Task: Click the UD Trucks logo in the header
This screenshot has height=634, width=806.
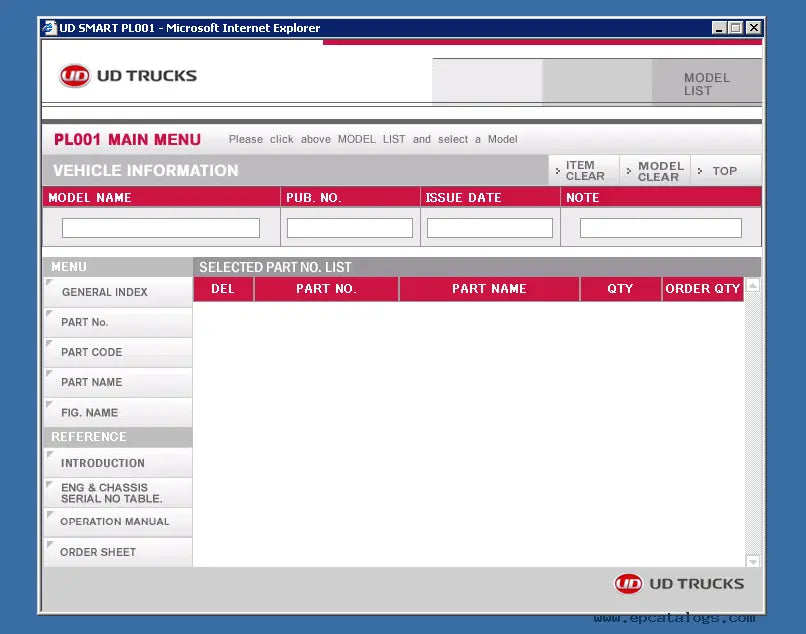Action: coord(128,75)
